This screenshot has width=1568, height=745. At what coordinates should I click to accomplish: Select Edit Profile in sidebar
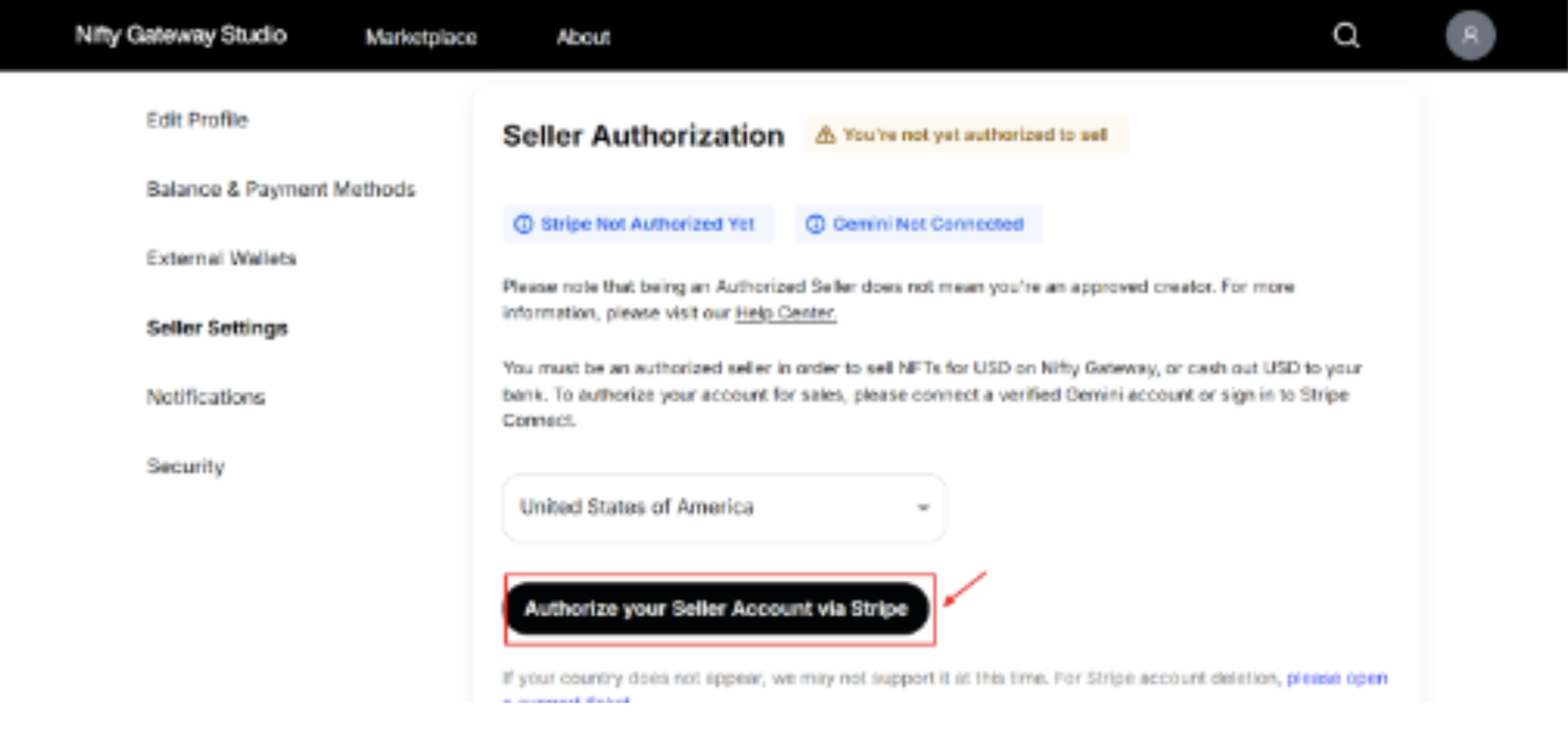(197, 120)
